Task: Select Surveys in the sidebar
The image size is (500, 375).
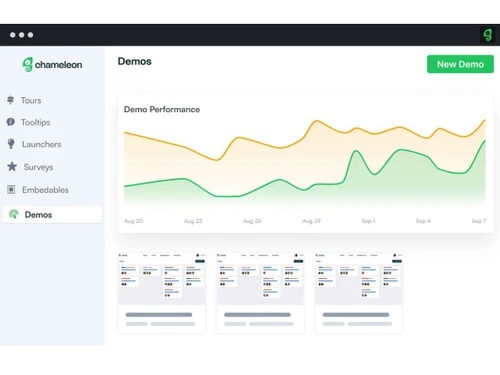Action: [x=38, y=167]
